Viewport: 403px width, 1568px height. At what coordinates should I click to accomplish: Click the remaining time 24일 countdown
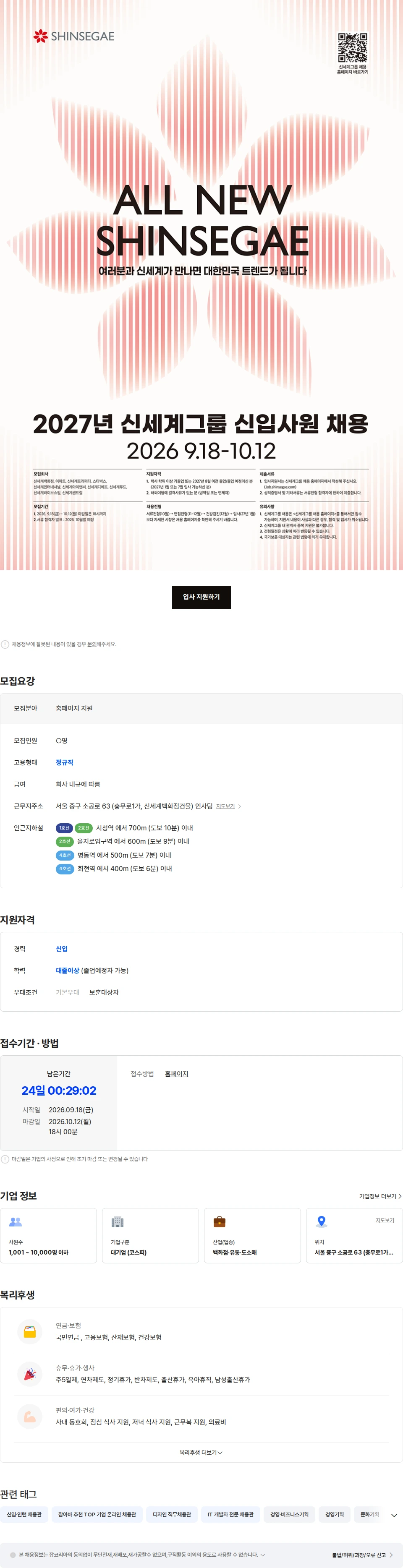(x=59, y=1090)
